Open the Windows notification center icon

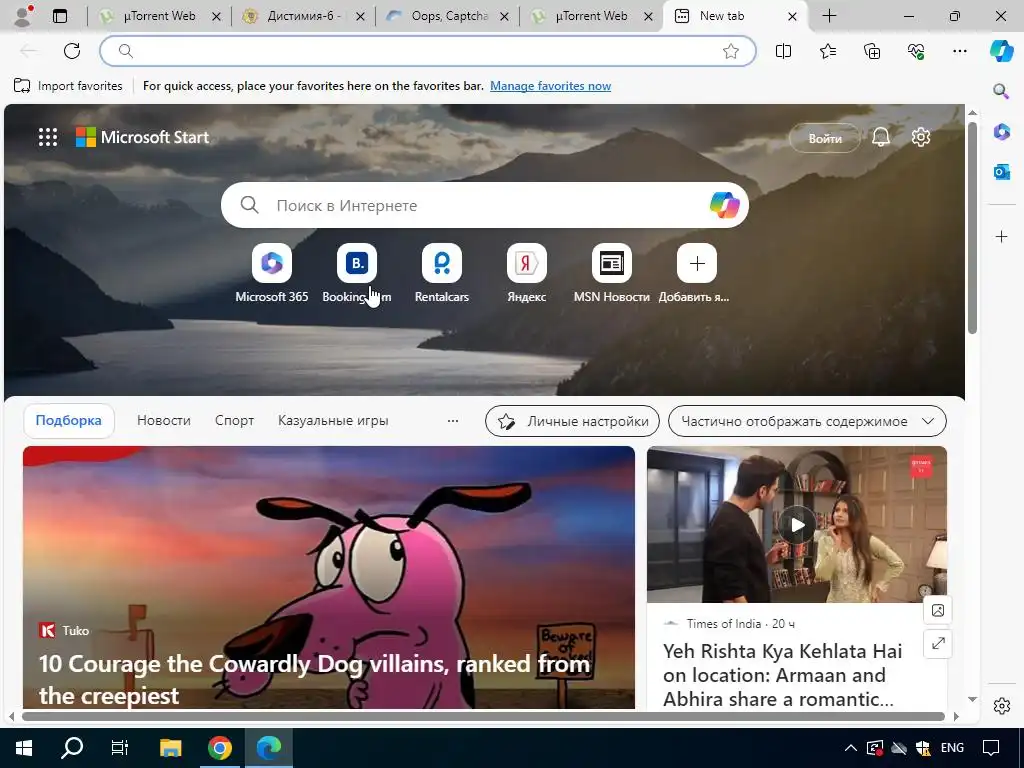(991, 748)
